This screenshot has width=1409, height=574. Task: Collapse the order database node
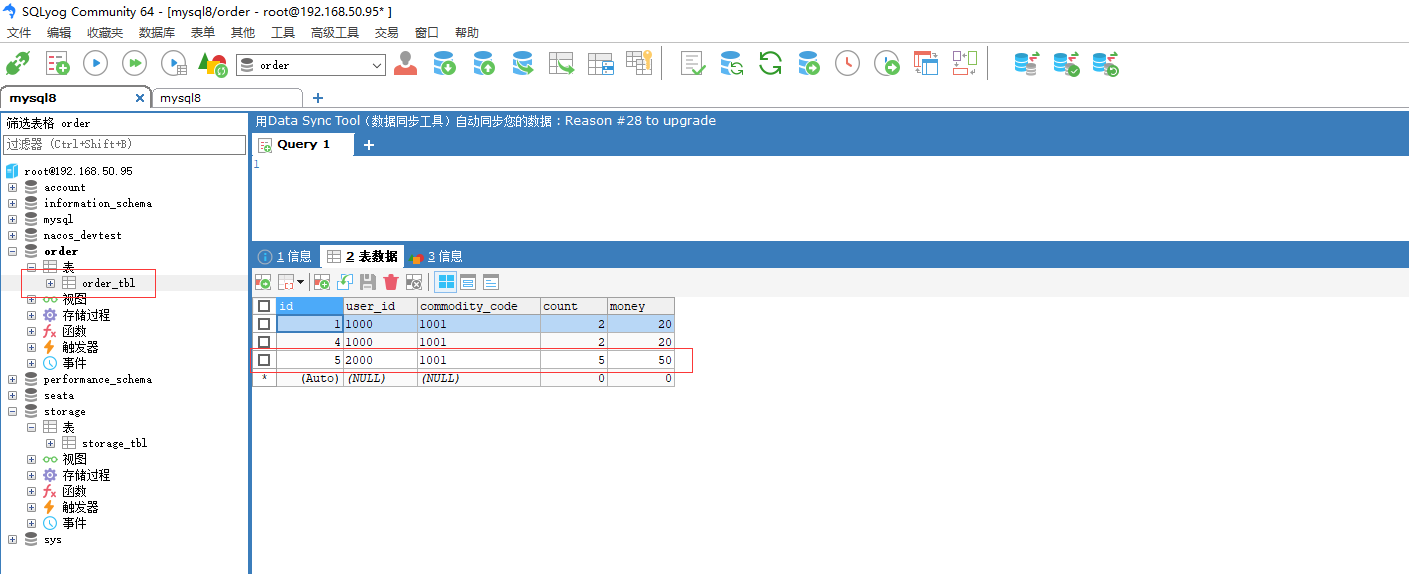12,251
